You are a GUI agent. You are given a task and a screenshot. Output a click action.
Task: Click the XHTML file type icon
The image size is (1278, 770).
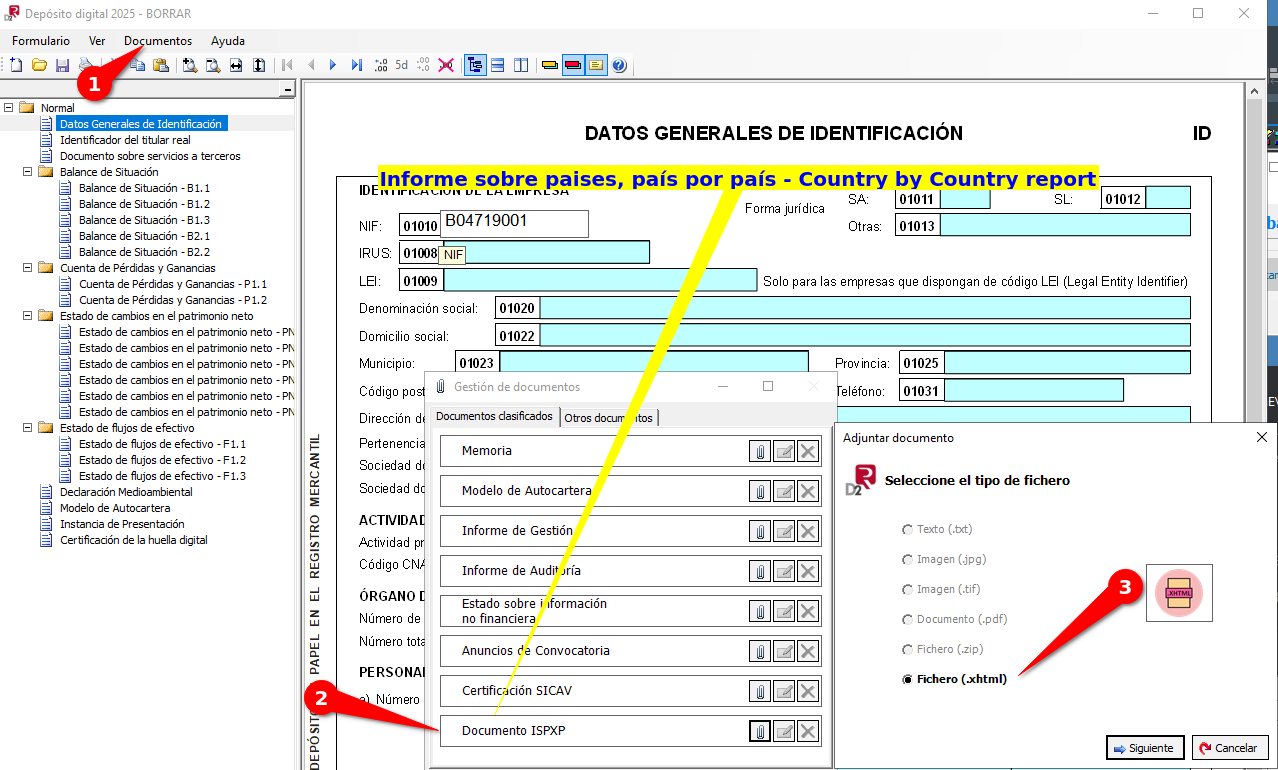[1179, 593]
